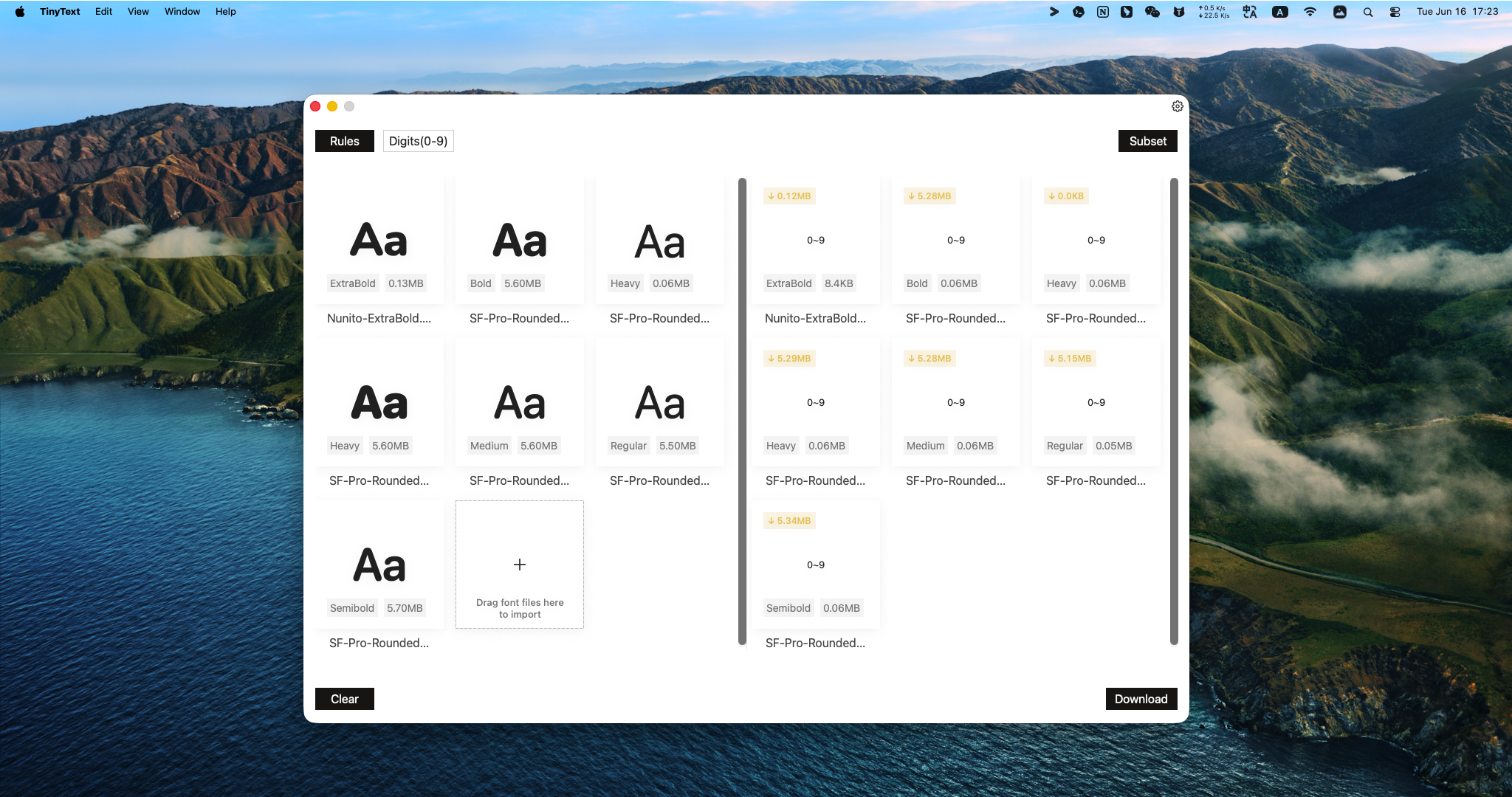Open the TinyText app menu
Image resolution: width=1512 pixels, height=797 pixels.
[x=60, y=11]
